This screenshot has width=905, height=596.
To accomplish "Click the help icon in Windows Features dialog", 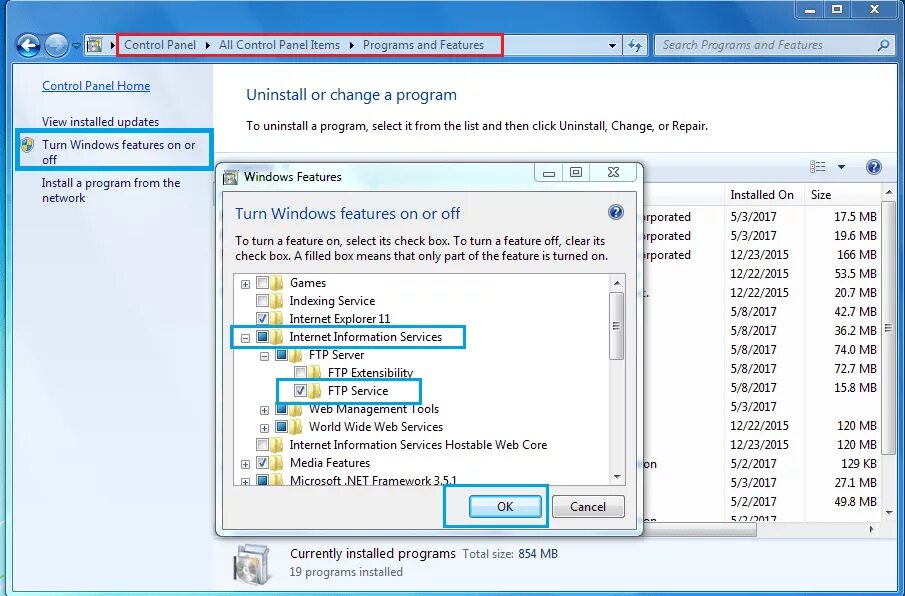I will 616,212.
